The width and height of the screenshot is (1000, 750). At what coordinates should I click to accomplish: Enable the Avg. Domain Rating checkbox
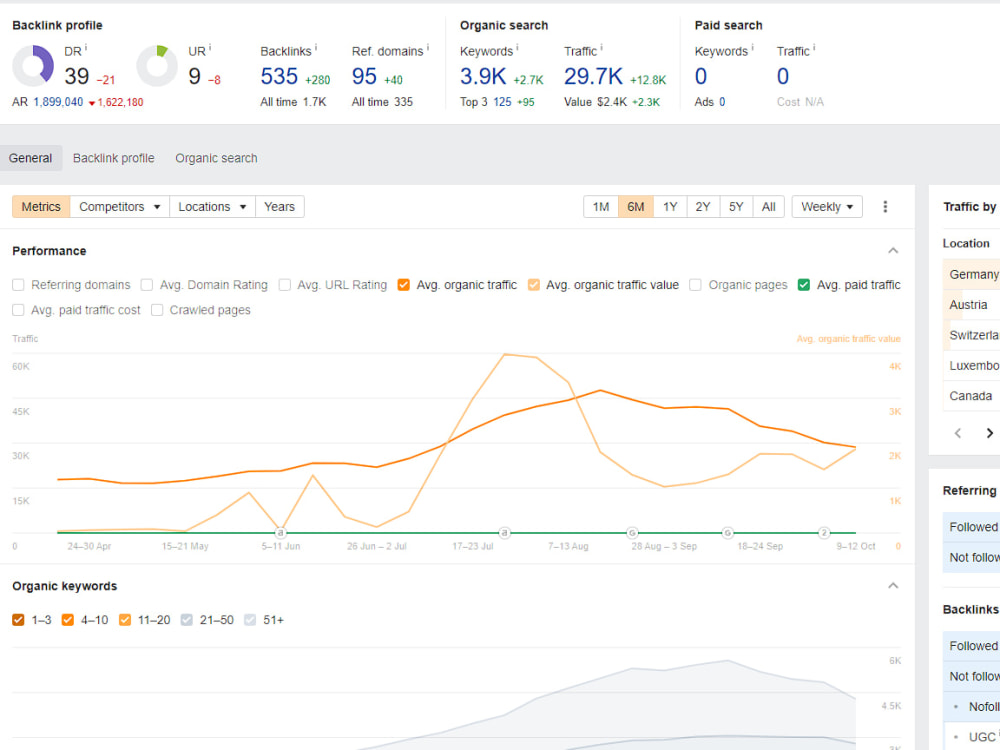pyautogui.click(x=147, y=284)
